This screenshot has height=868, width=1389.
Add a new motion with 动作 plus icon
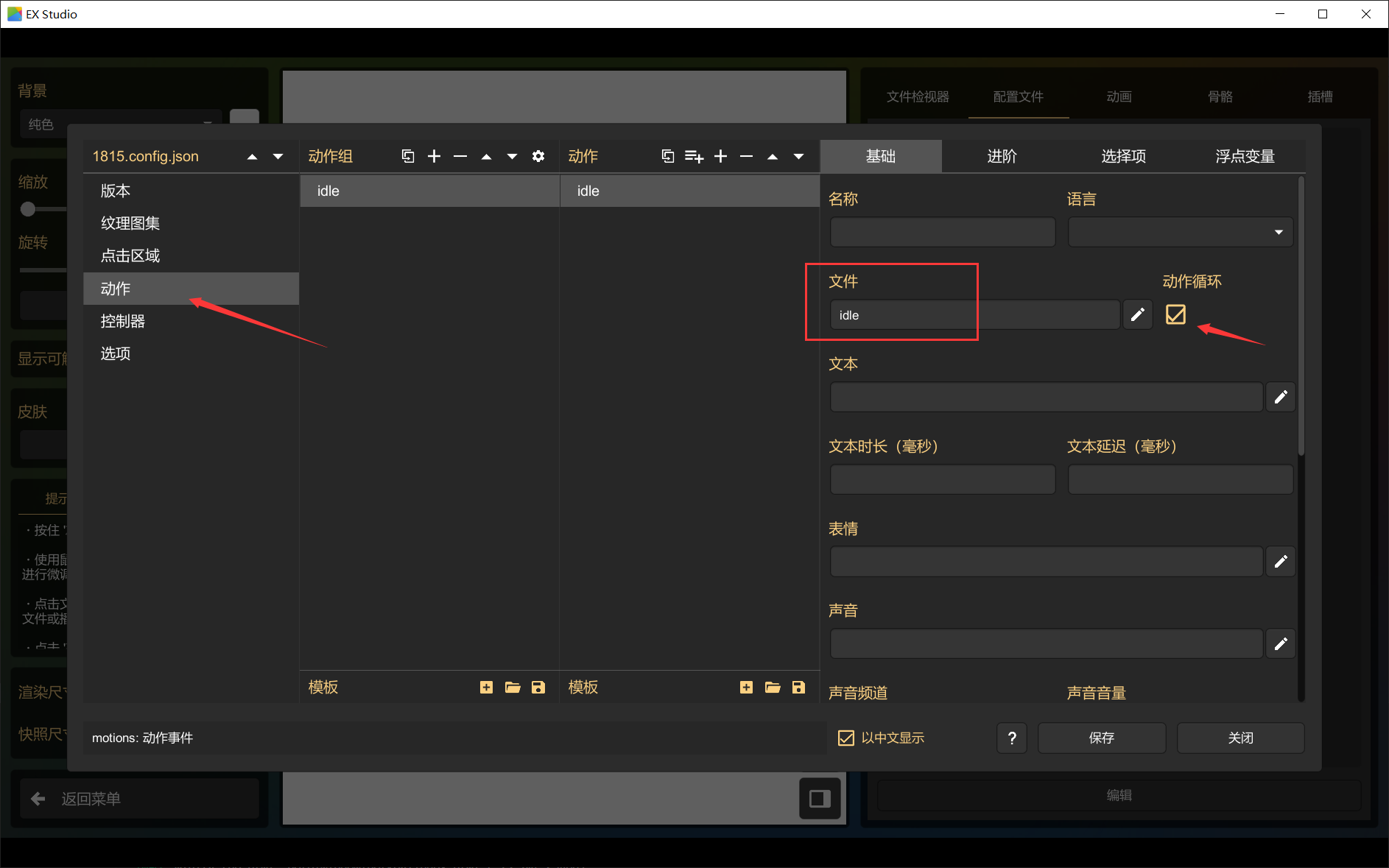click(721, 156)
